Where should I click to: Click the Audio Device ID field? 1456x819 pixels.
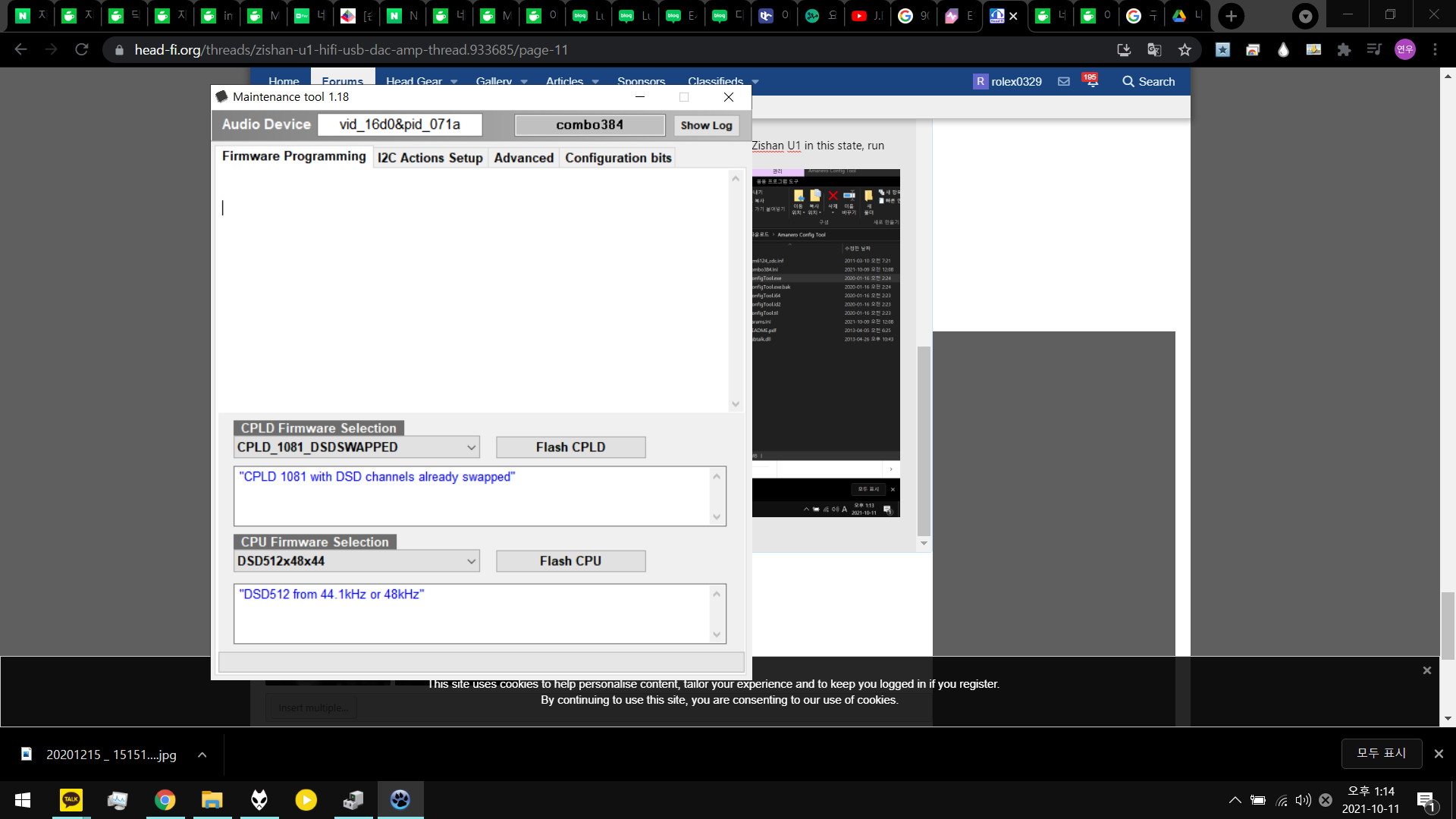[x=400, y=124]
